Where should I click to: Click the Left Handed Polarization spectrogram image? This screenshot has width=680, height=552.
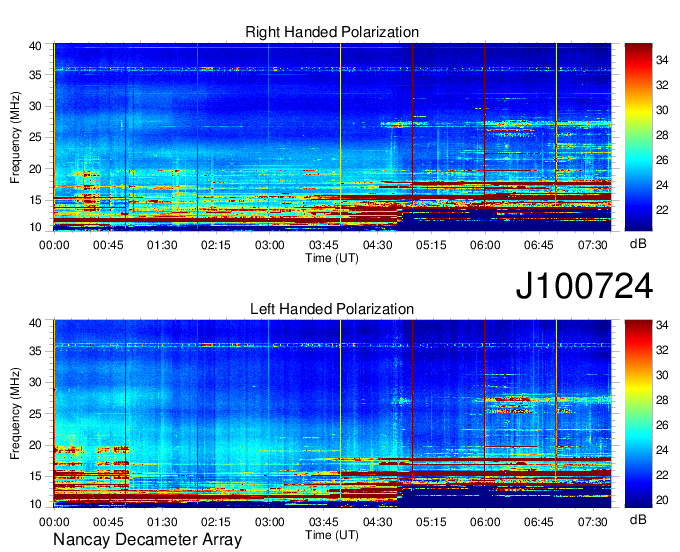(x=332, y=414)
